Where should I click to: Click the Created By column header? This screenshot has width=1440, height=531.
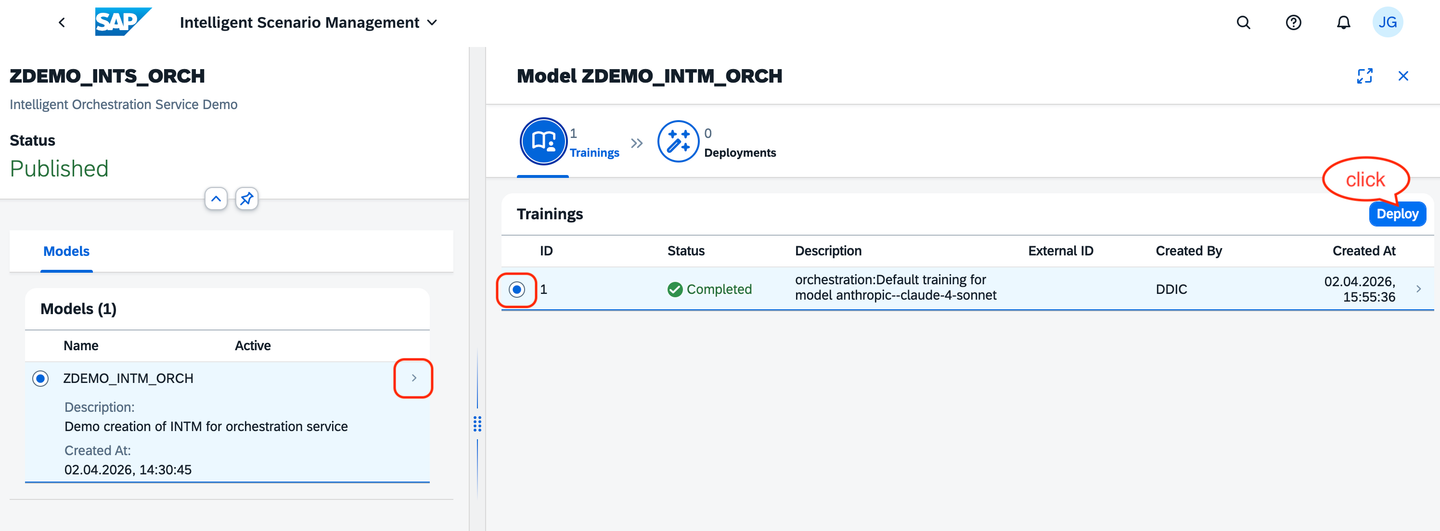point(1189,251)
